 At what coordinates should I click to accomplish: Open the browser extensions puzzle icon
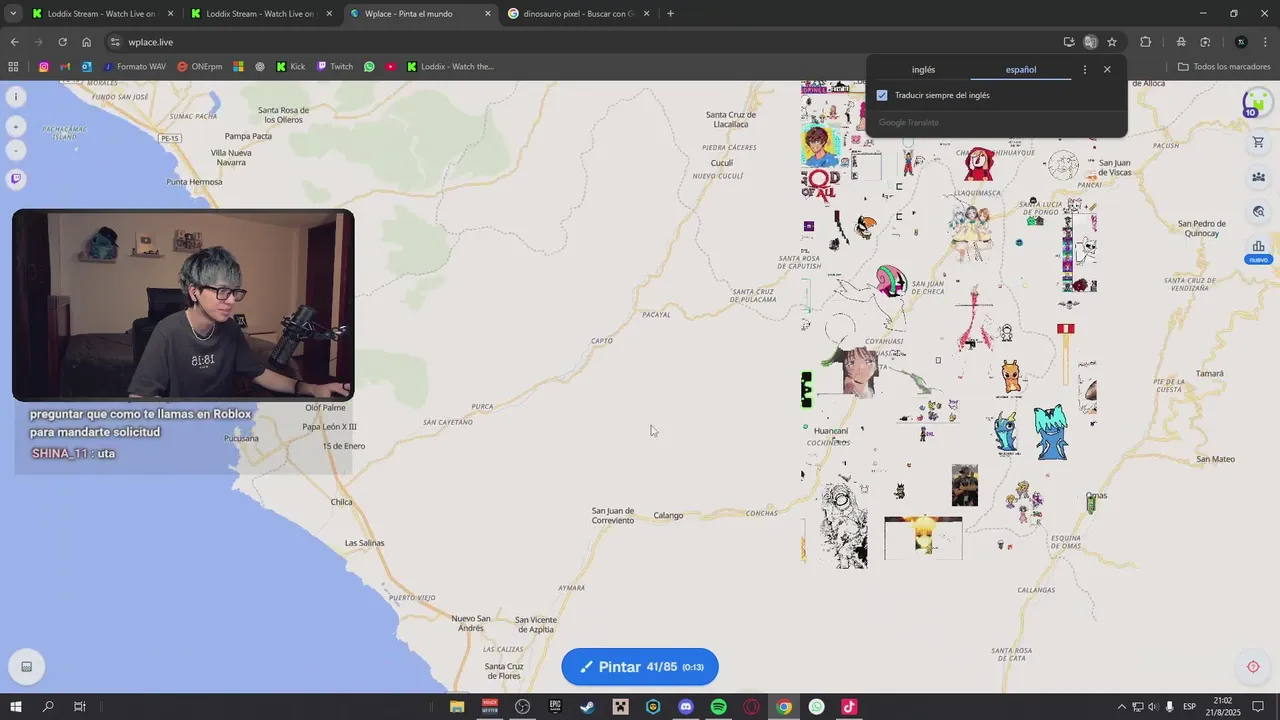pos(1146,42)
